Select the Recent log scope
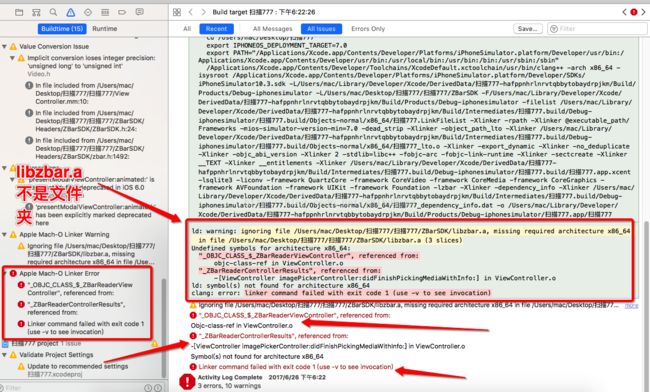650x392 pixels. 216,29
